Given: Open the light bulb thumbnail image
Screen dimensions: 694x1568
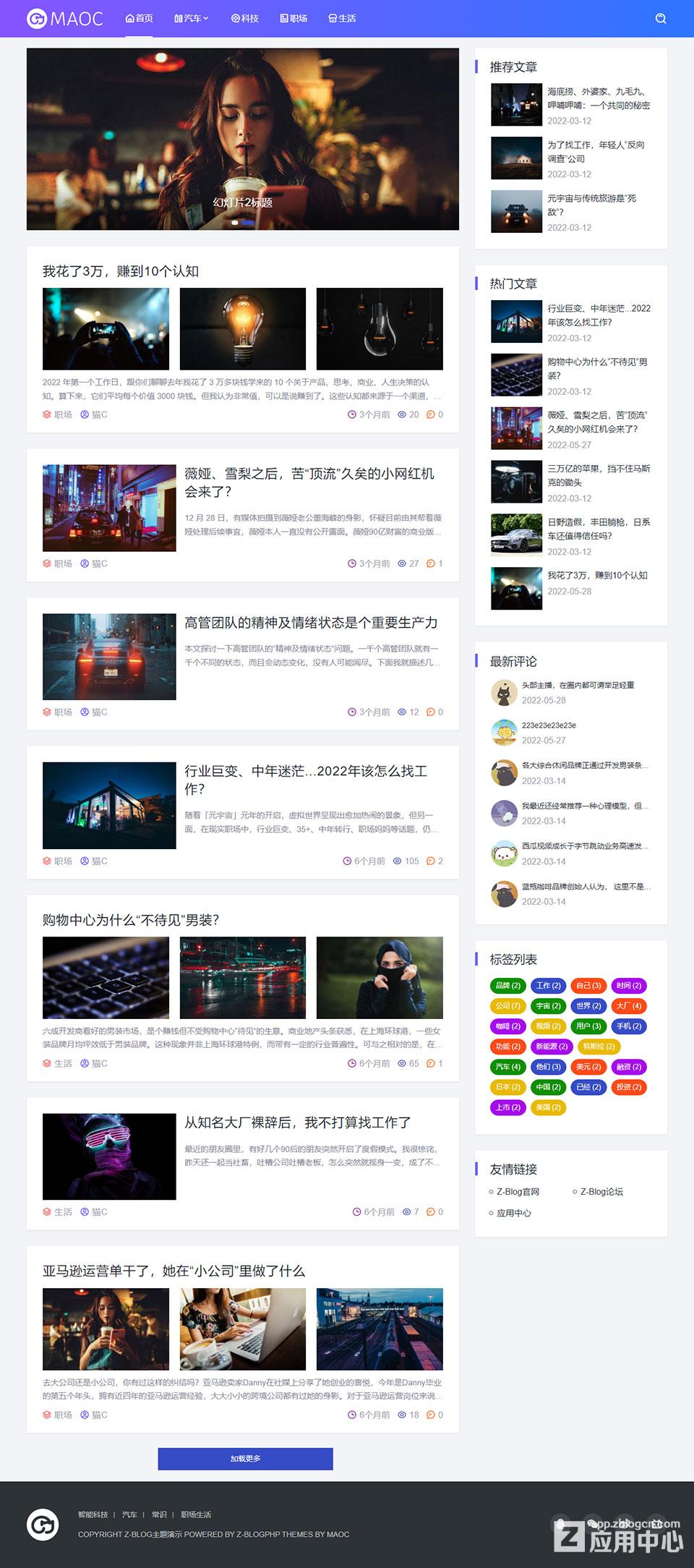Looking at the screenshot, I should tap(243, 329).
